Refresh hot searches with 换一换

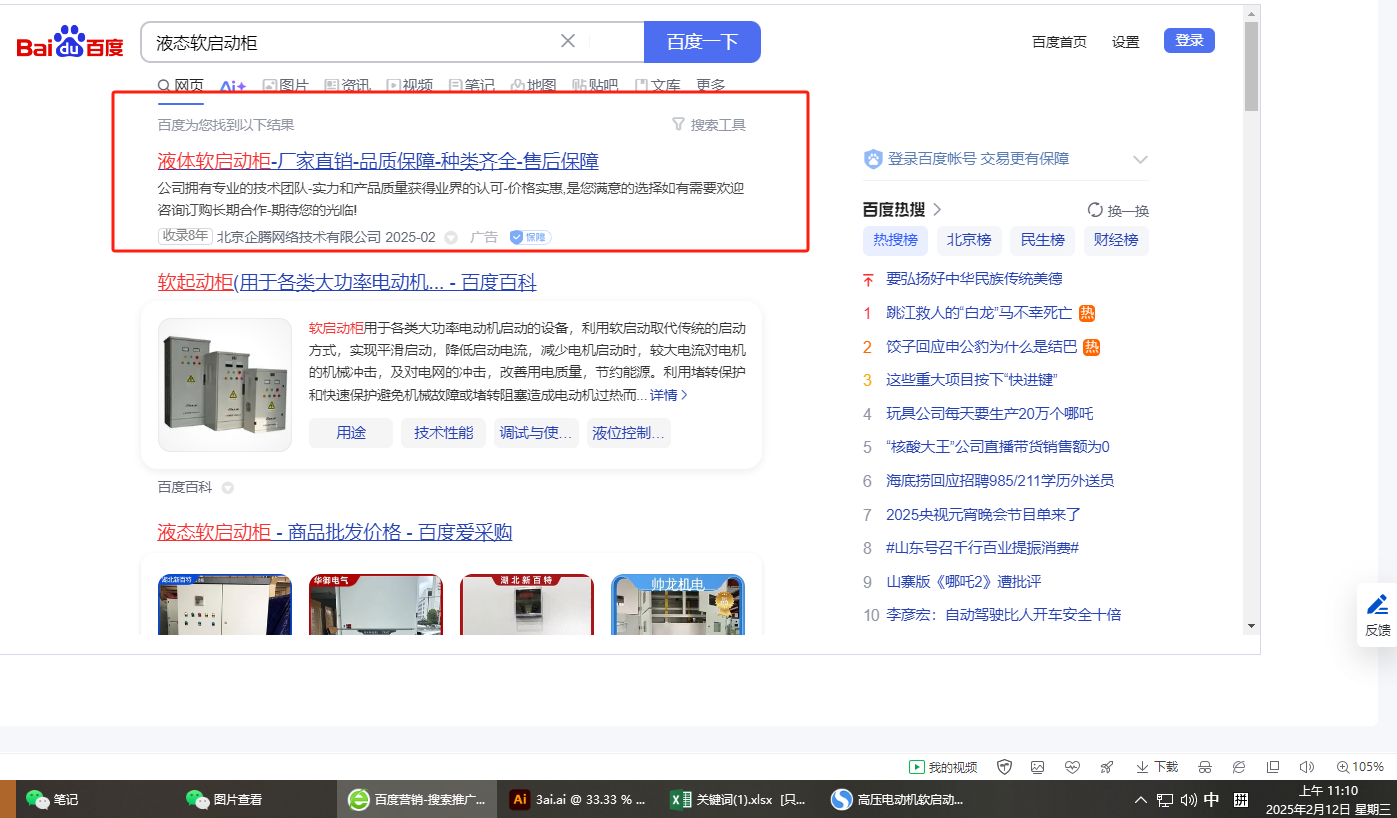(1118, 210)
